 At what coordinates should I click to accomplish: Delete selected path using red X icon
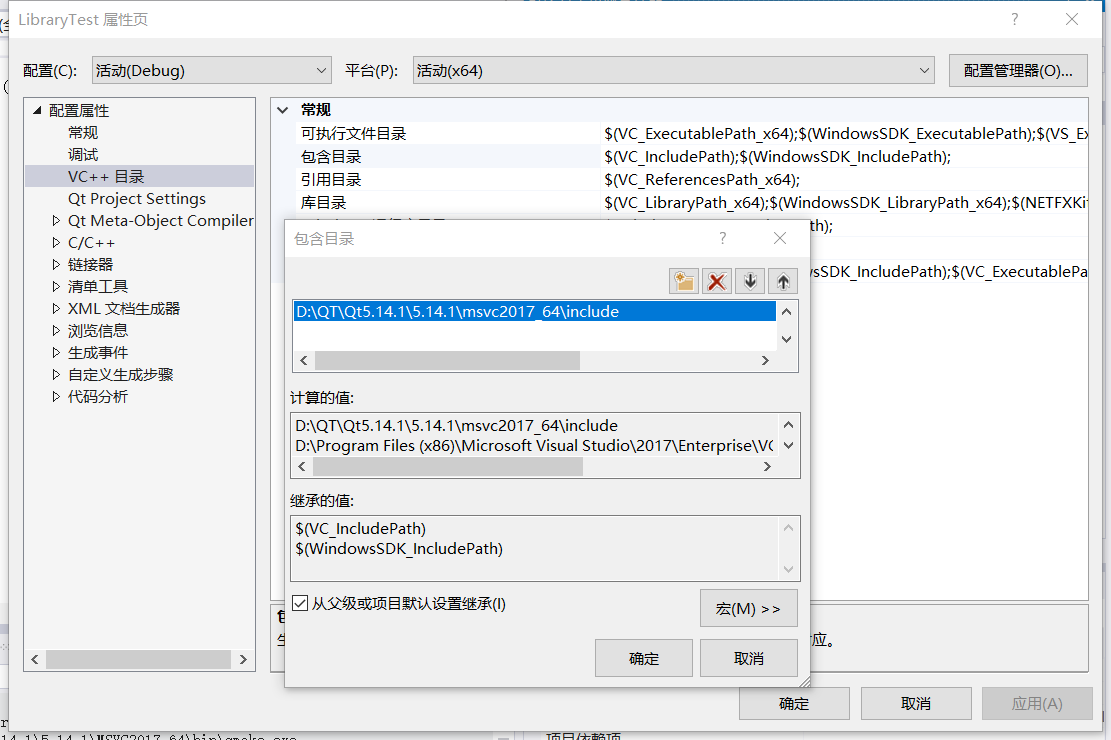coord(717,281)
